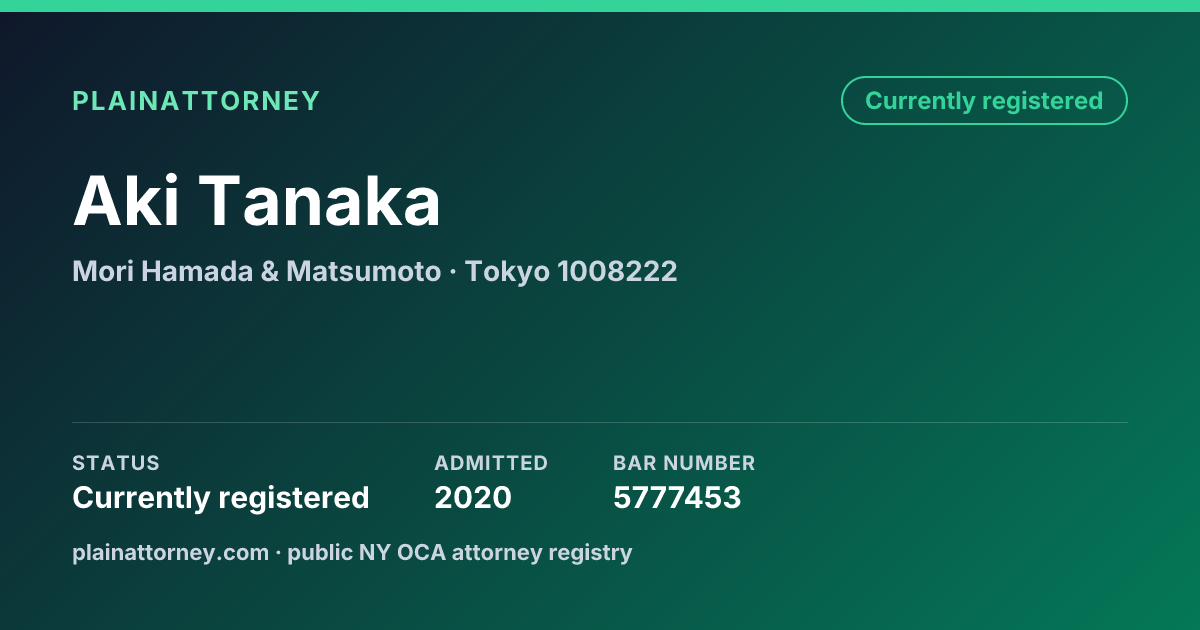The image size is (1200, 630).
Task: Click the word Tanaka in heading
Action: pos(320,201)
